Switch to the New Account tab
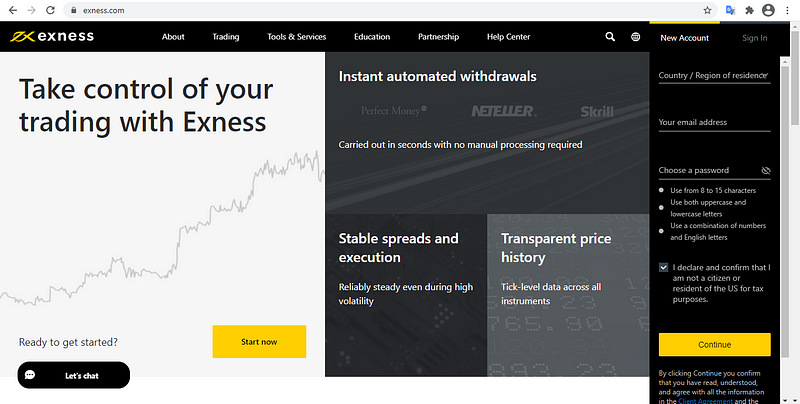The width and height of the screenshot is (800, 404). 684,38
